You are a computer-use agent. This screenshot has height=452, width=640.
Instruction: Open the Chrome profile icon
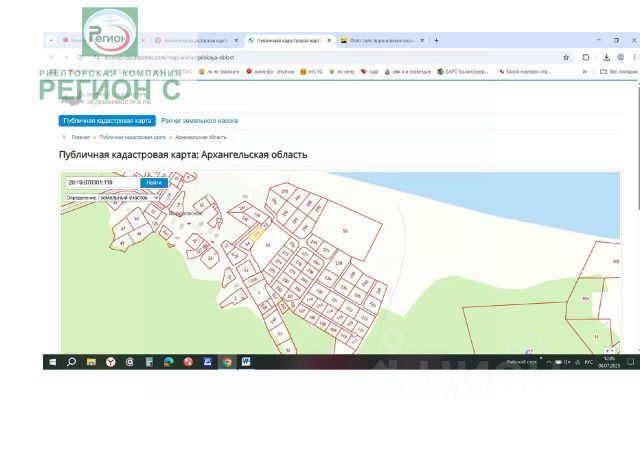click(620, 58)
